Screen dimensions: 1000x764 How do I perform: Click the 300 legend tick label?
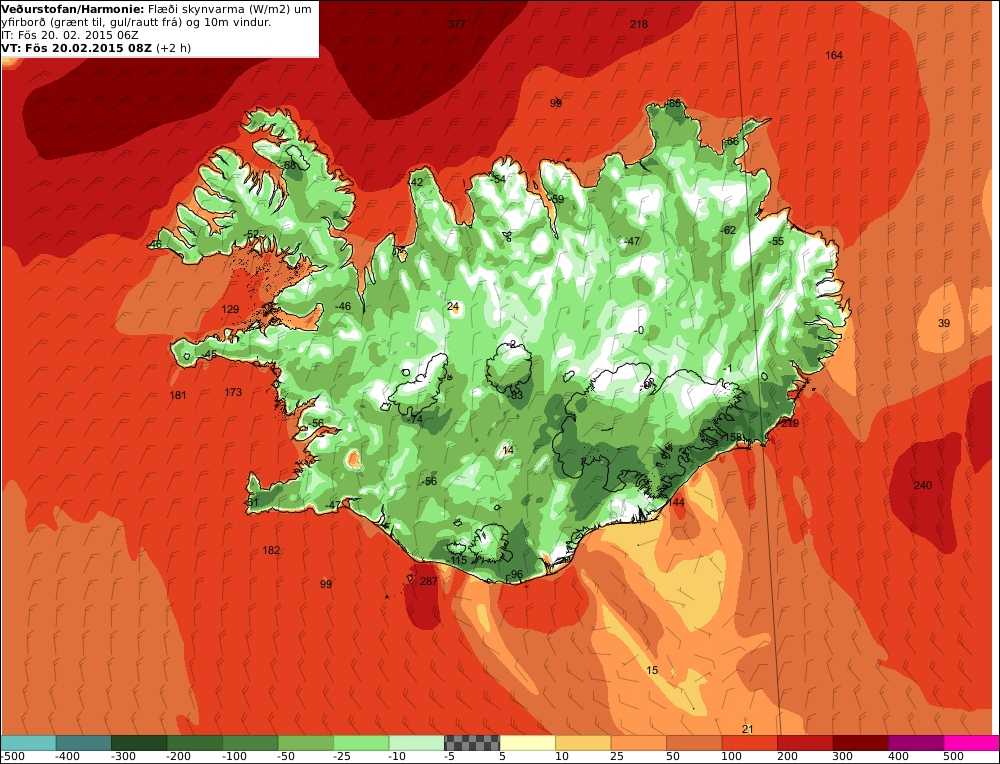842,756
